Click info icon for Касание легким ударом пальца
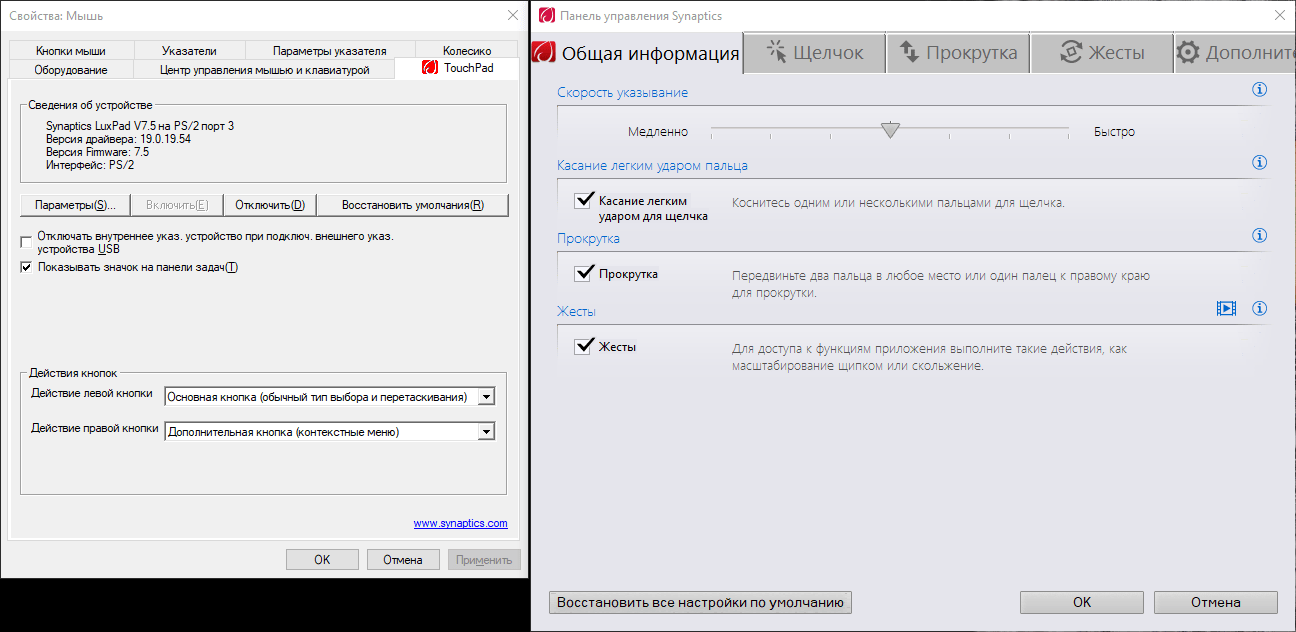The height and width of the screenshot is (632, 1296). coord(1259,163)
